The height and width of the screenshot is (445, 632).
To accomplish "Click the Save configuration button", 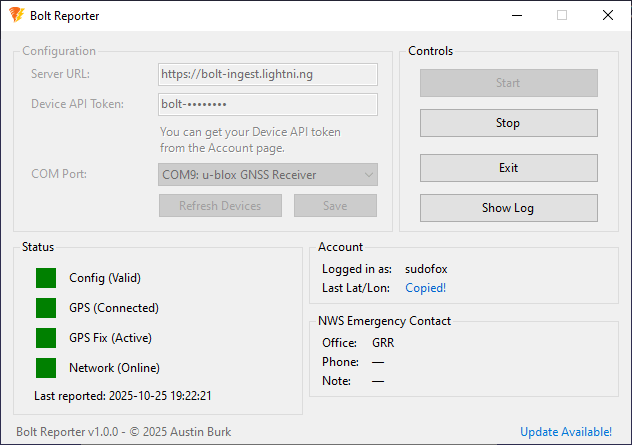I will pyautogui.click(x=335, y=206).
